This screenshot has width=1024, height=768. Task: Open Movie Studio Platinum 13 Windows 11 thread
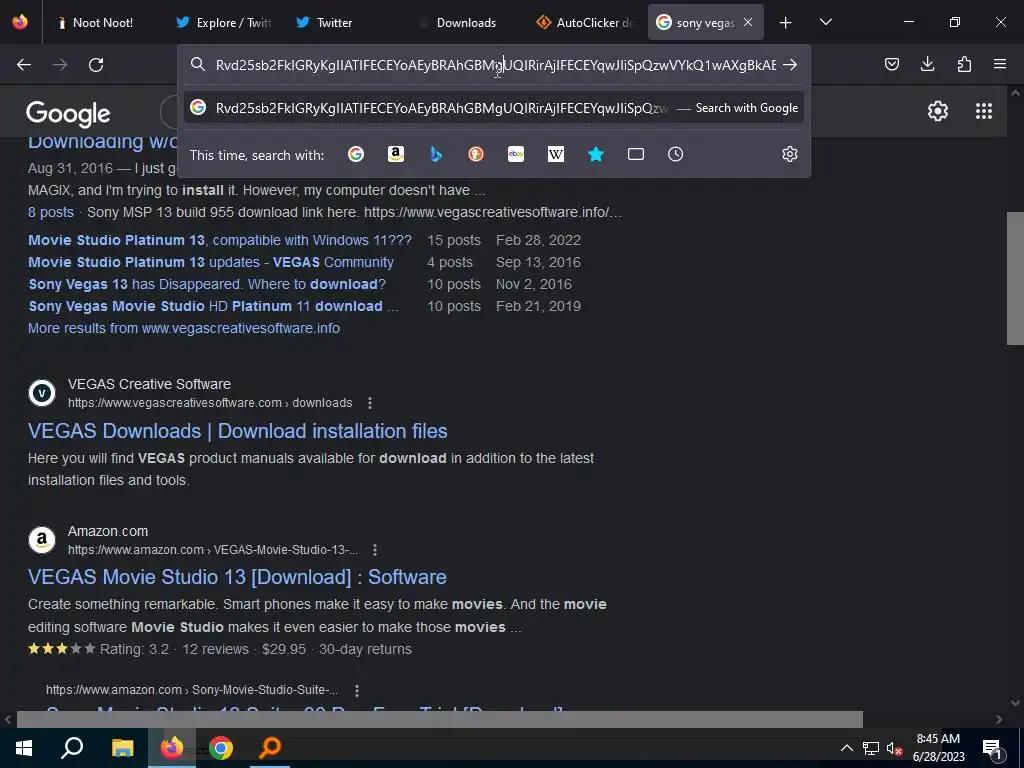pyautogui.click(x=220, y=240)
